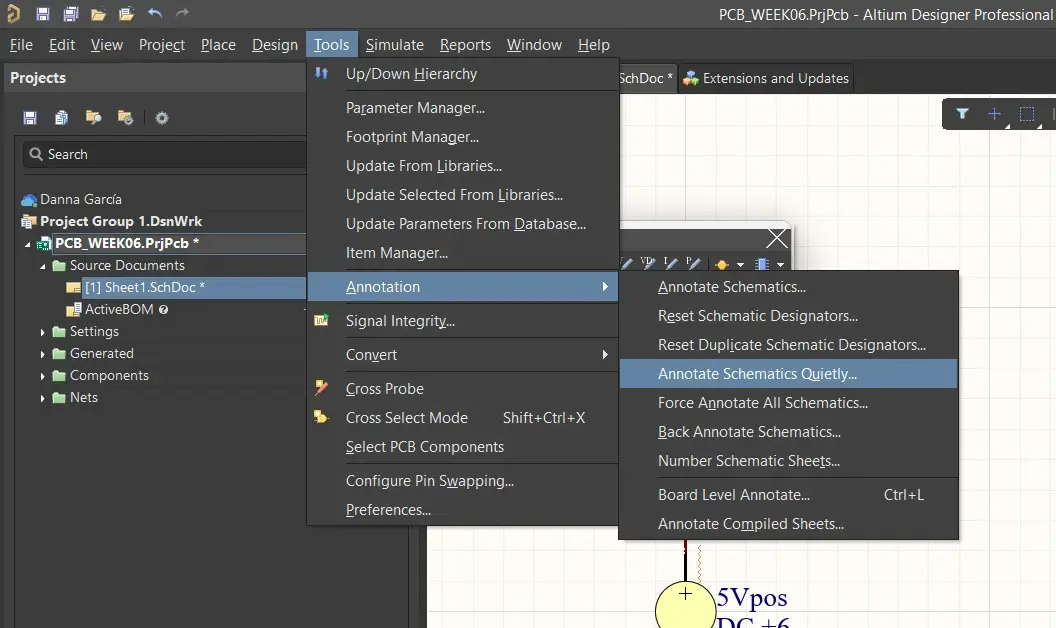Choose Annotate Compiled Sheets
Viewport: 1056px width, 628px height.
point(788,524)
